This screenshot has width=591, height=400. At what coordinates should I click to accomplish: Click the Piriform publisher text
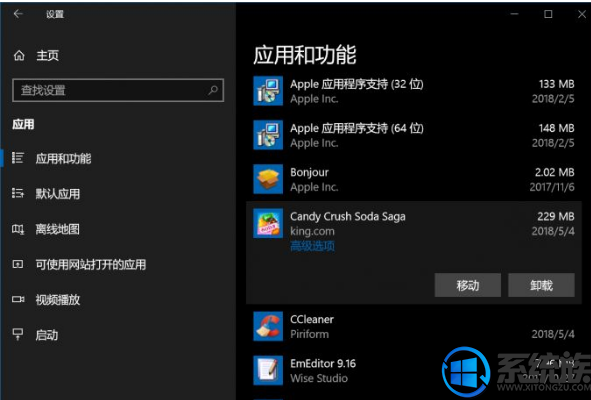[x=309, y=334]
